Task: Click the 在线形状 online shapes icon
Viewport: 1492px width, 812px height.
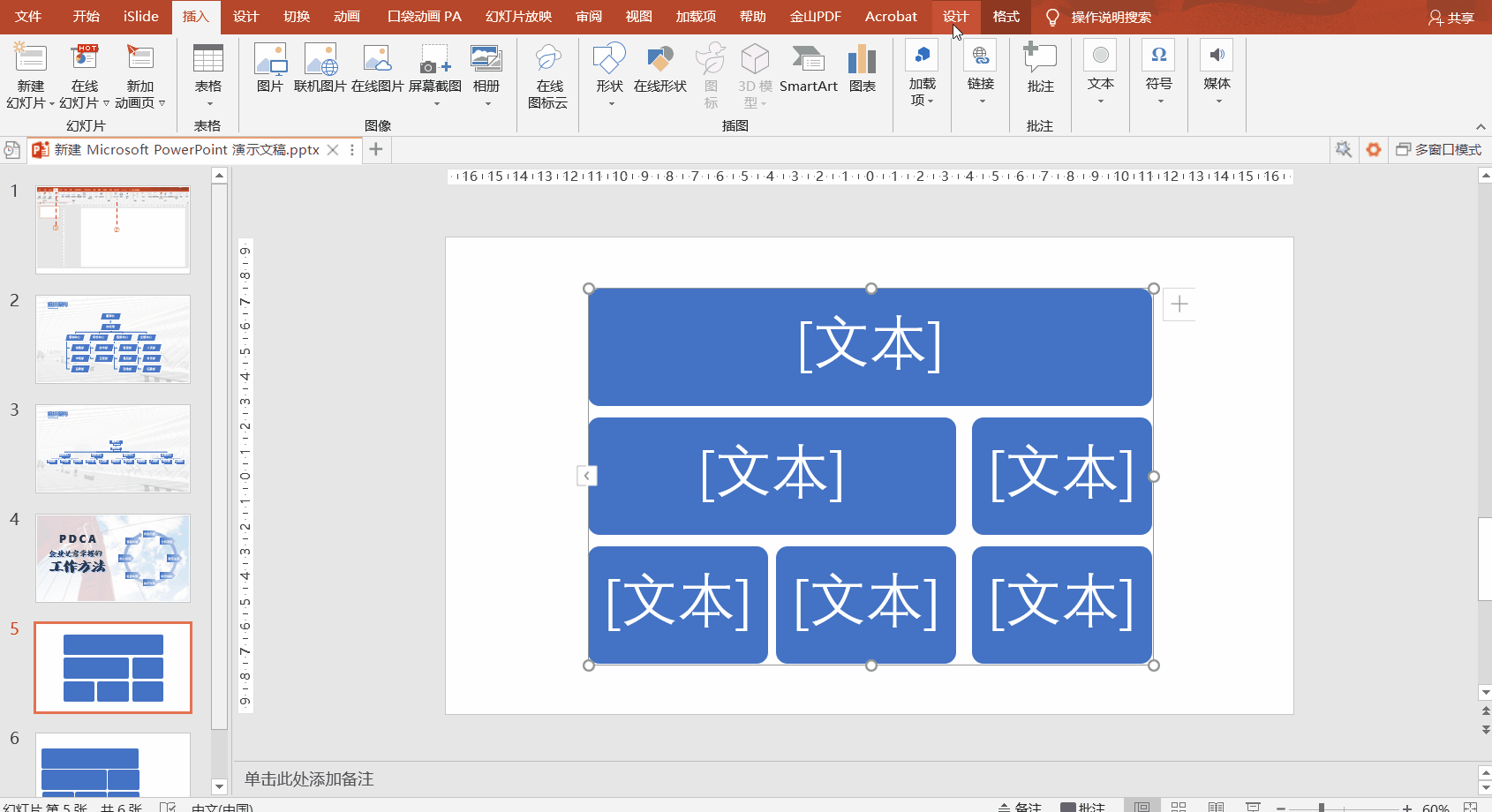Action: click(660, 58)
